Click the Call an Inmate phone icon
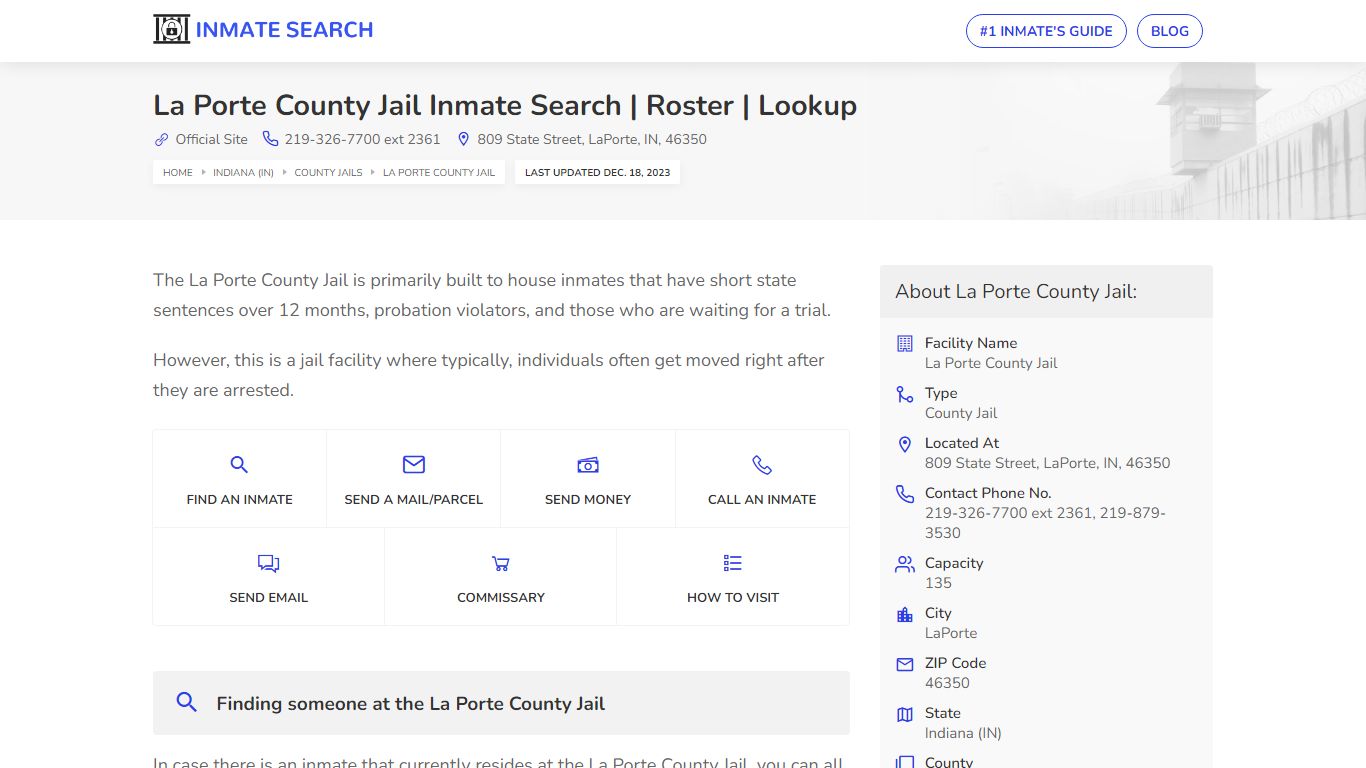The width and height of the screenshot is (1366, 768). point(762,465)
